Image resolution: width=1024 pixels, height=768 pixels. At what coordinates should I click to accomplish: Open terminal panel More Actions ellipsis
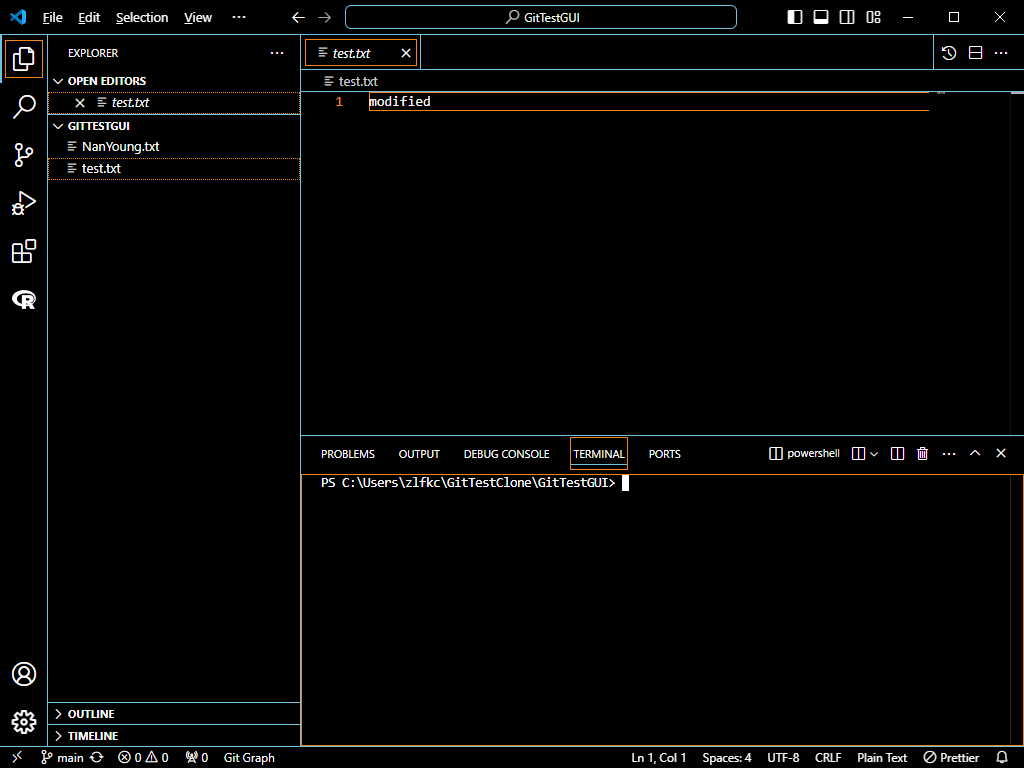[x=949, y=453]
